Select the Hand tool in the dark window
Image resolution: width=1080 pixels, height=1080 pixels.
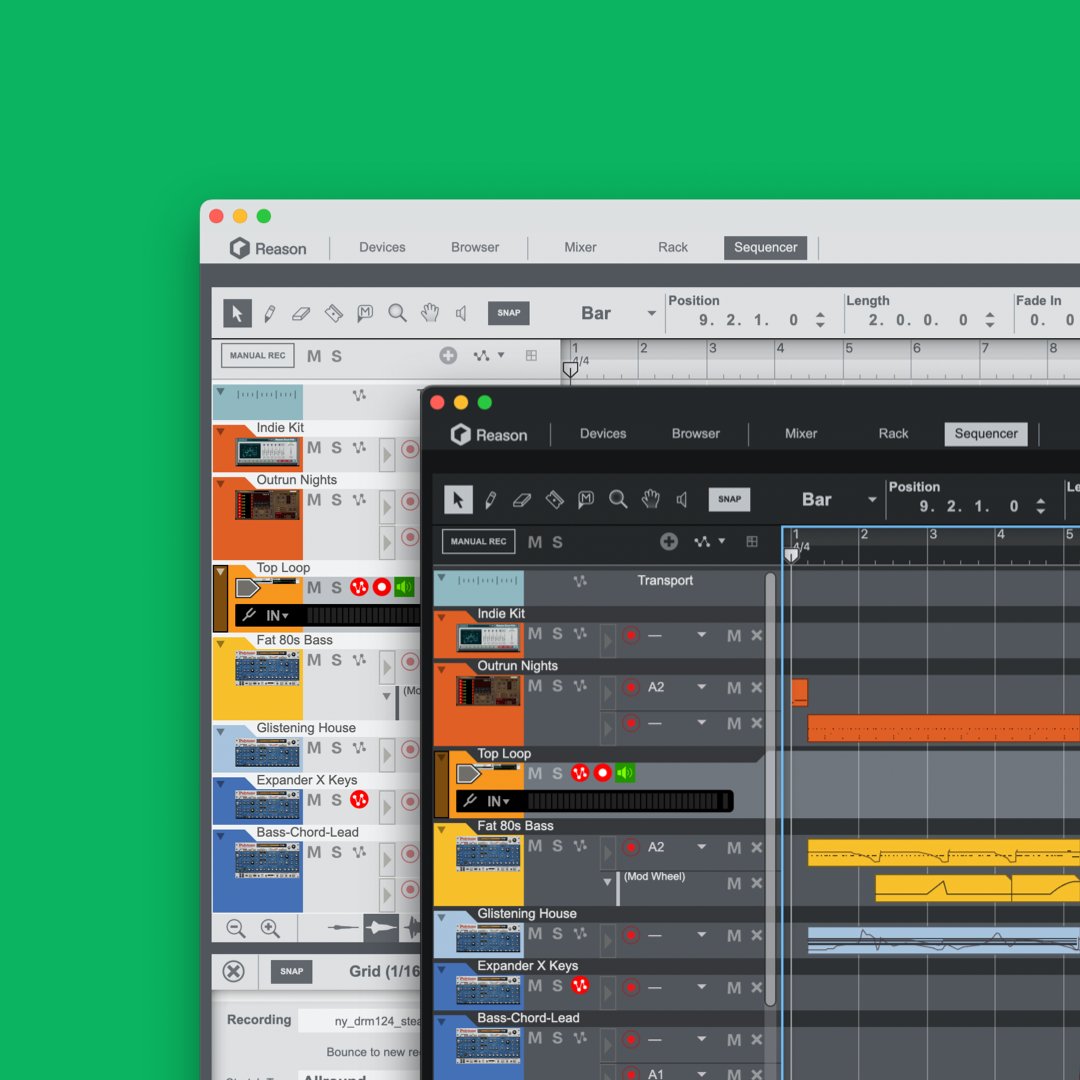click(x=650, y=499)
